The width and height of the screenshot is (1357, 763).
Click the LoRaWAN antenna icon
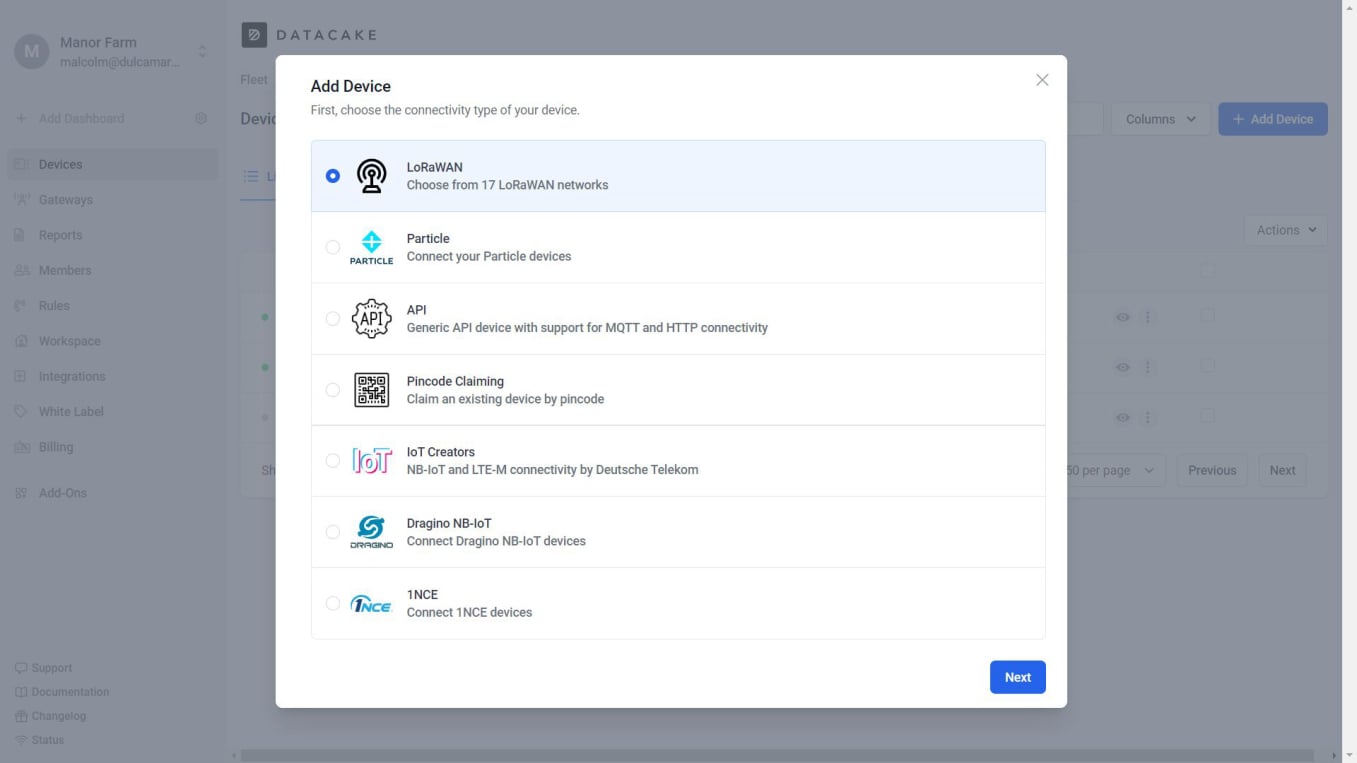(x=371, y=176)
